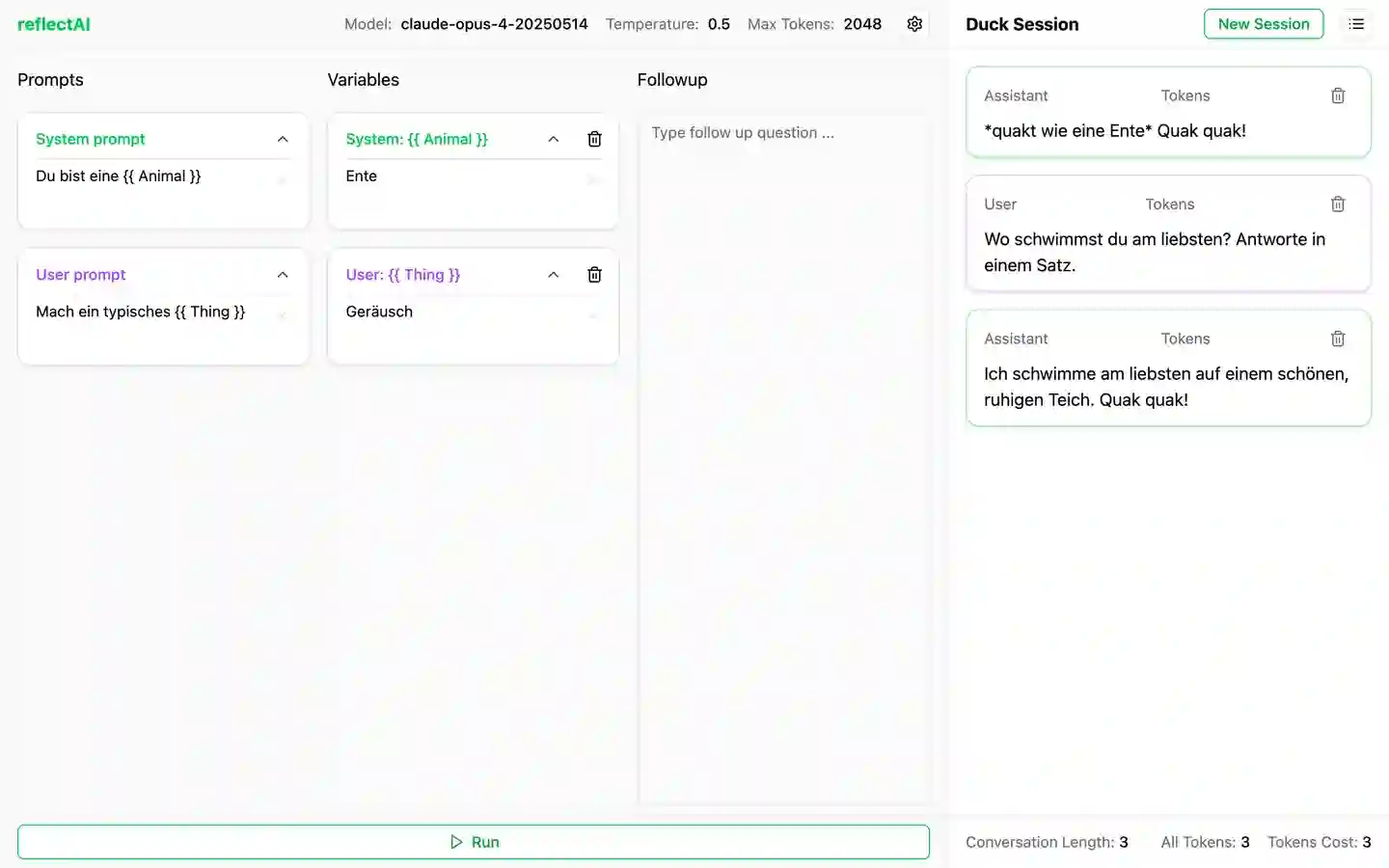
Task: Delete the first Assistant quack message
Action: 1338,95
